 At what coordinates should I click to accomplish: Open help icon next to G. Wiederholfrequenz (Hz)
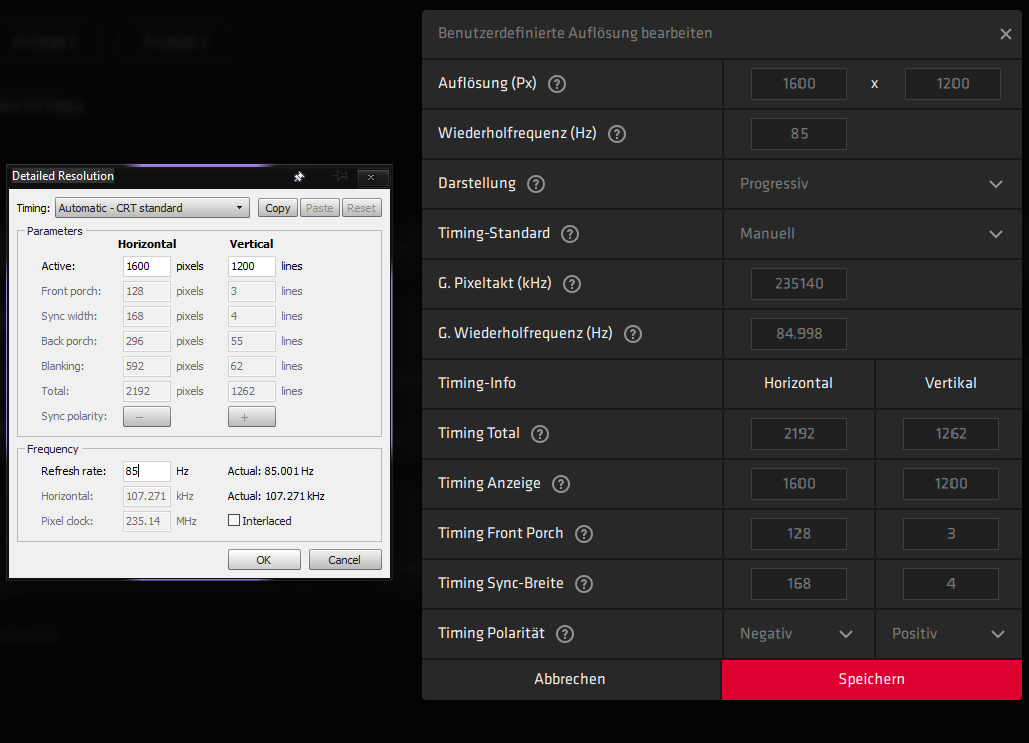pos(633,334)
